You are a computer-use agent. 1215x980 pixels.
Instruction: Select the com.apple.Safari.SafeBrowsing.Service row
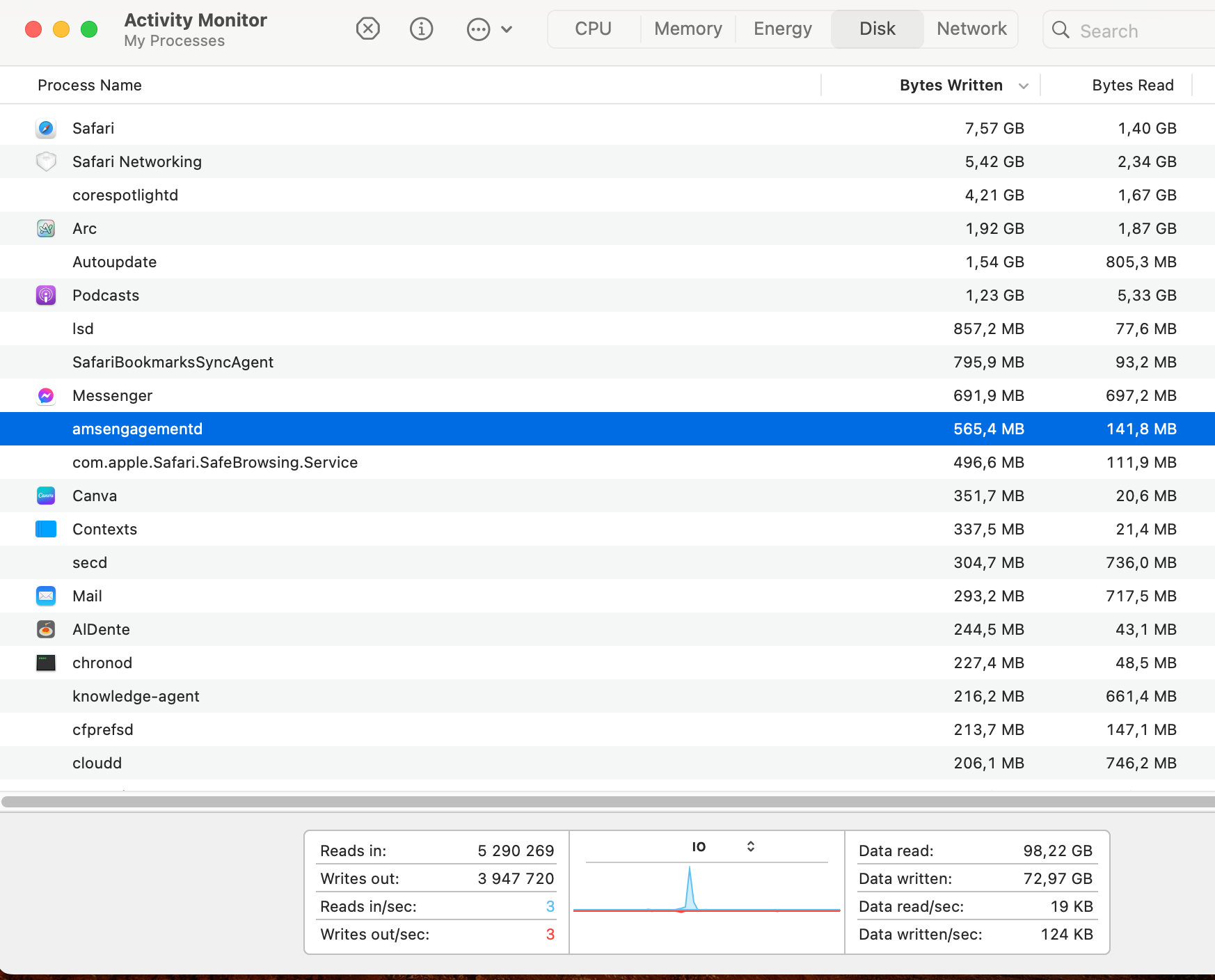[x=607, y=462]
